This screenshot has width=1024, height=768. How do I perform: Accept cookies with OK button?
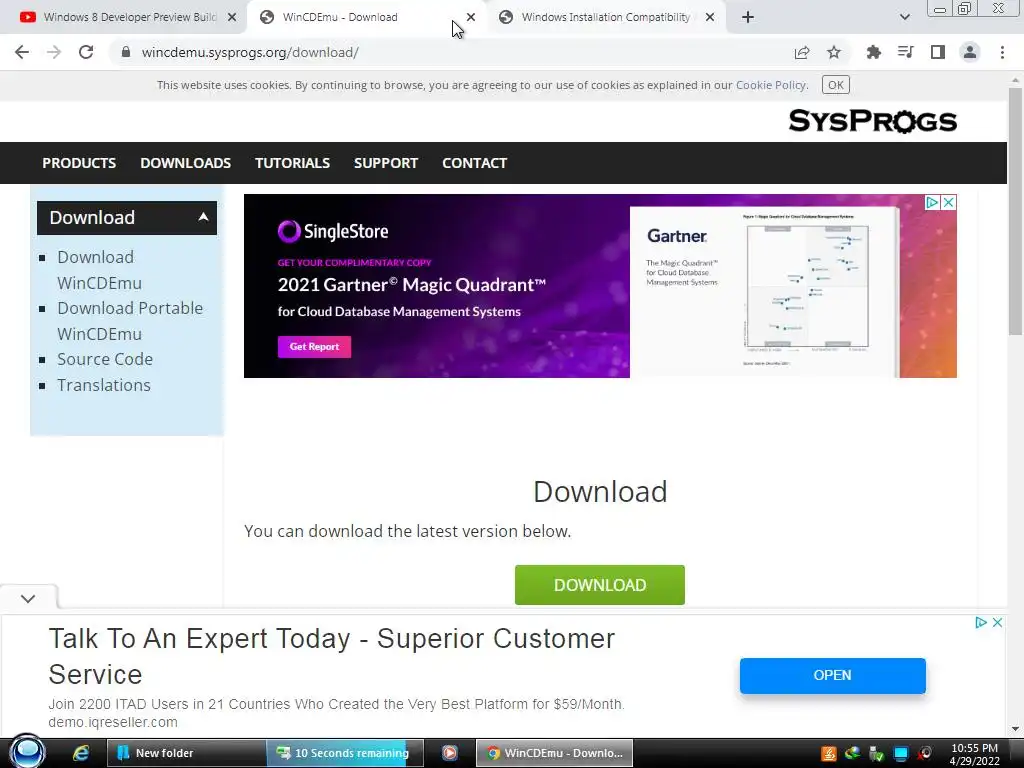pyautogui.click(x=835, y=85)
